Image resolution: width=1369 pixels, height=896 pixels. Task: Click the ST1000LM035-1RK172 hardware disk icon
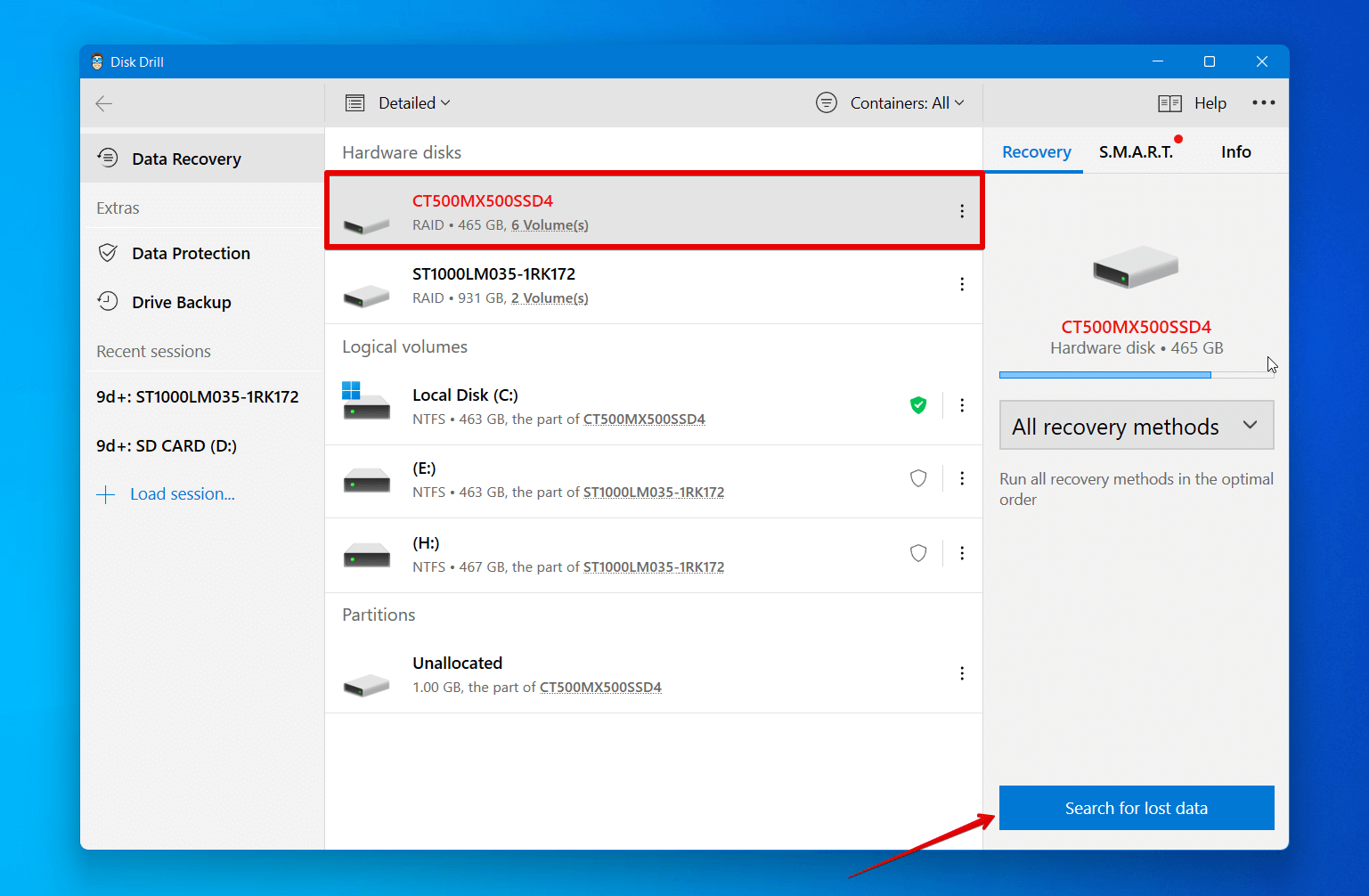pos(367,296)
